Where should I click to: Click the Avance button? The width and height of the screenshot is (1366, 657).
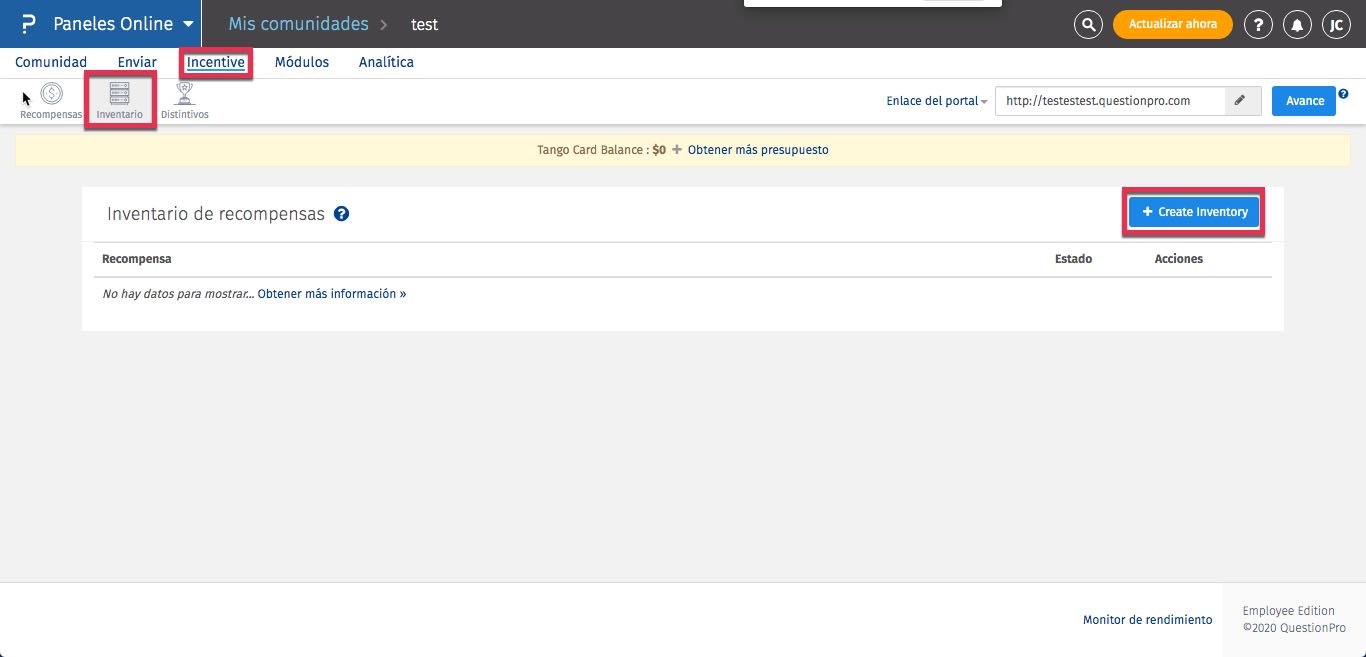(1304, 101)
